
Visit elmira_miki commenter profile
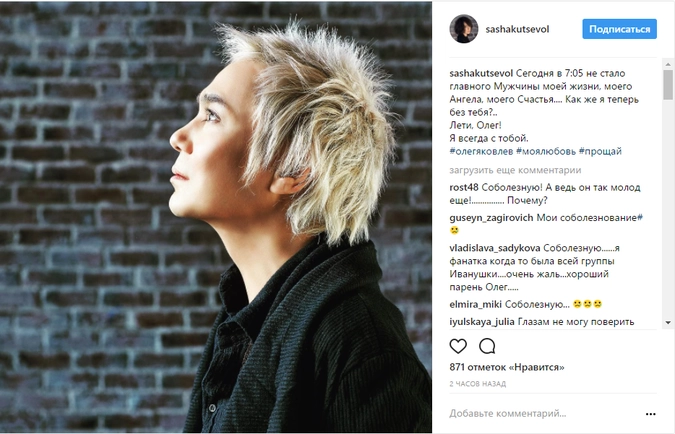[475, 304]
